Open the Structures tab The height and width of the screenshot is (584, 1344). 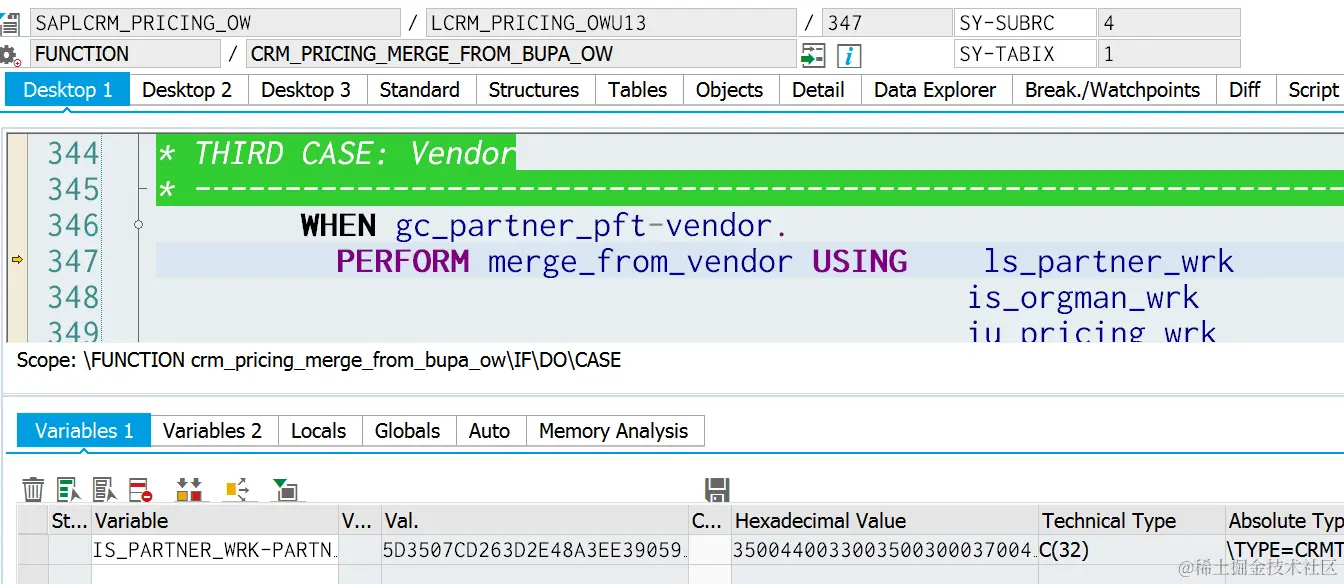coord(534,90)
